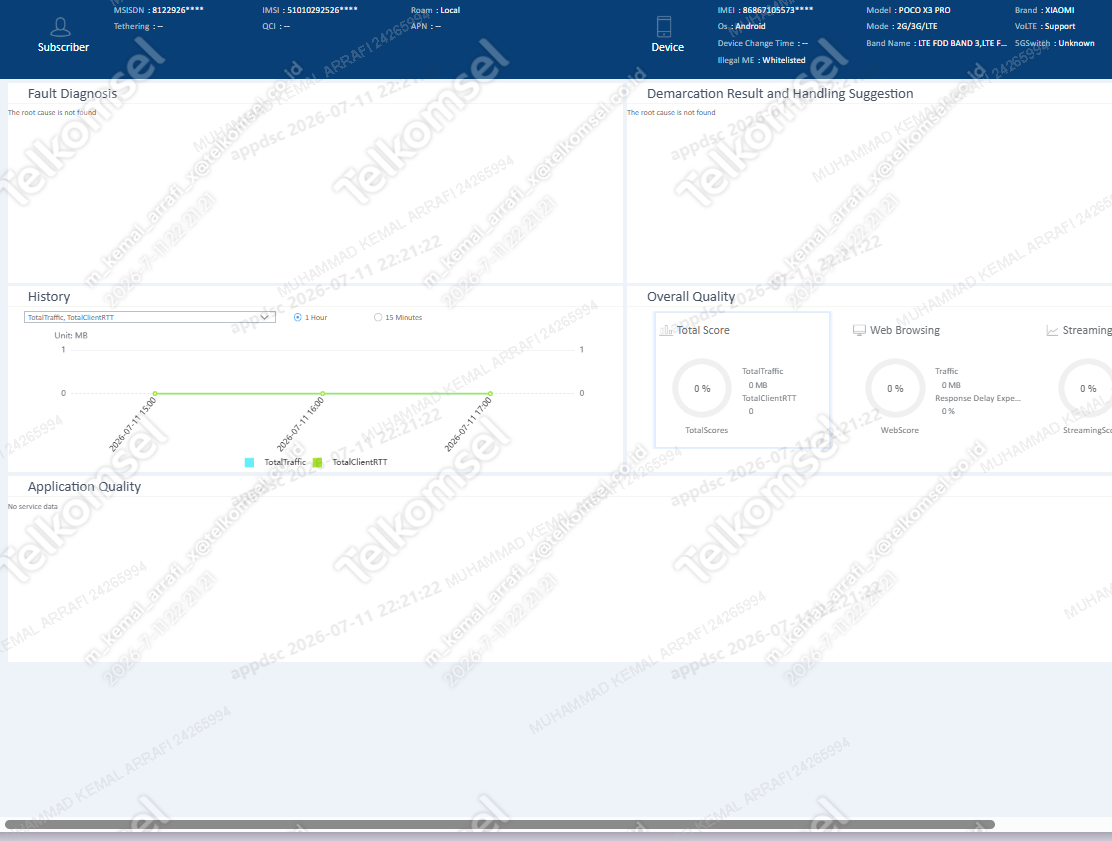This screenshot has width=1112, height=841.
Task: Click the Subscriber label
Action: pos(63,48)
